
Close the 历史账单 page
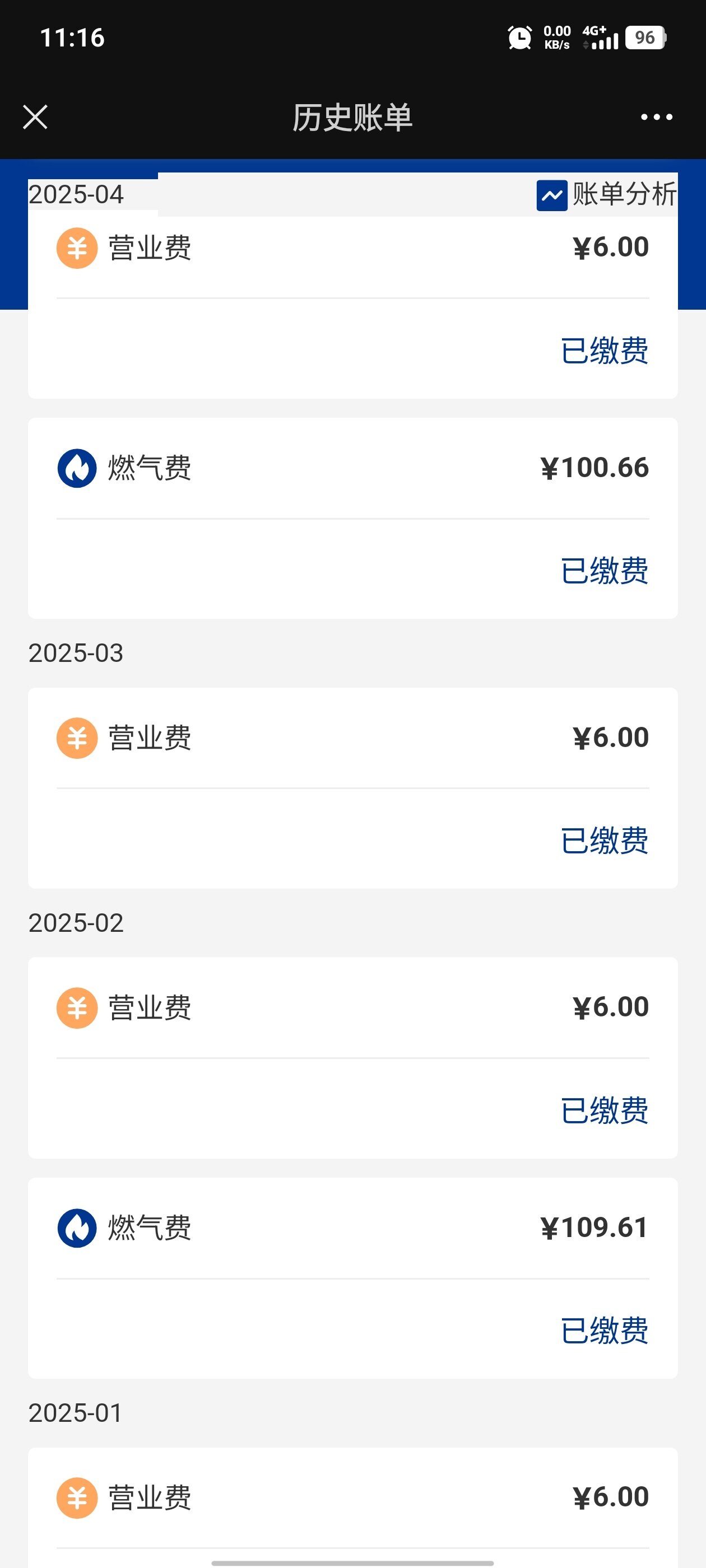(x=35, y=117)
